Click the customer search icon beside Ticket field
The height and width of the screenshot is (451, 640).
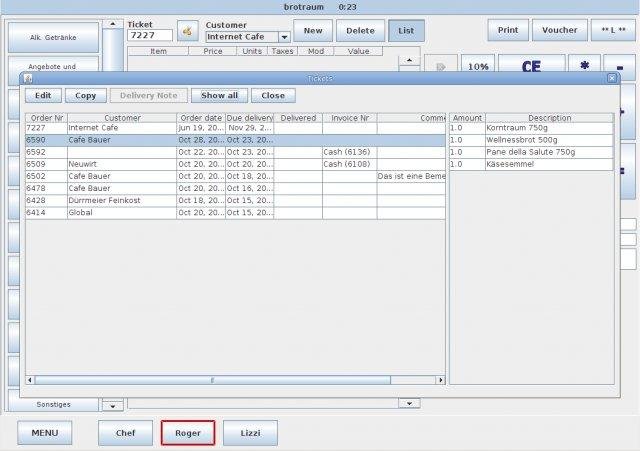(x=188, y=31)
